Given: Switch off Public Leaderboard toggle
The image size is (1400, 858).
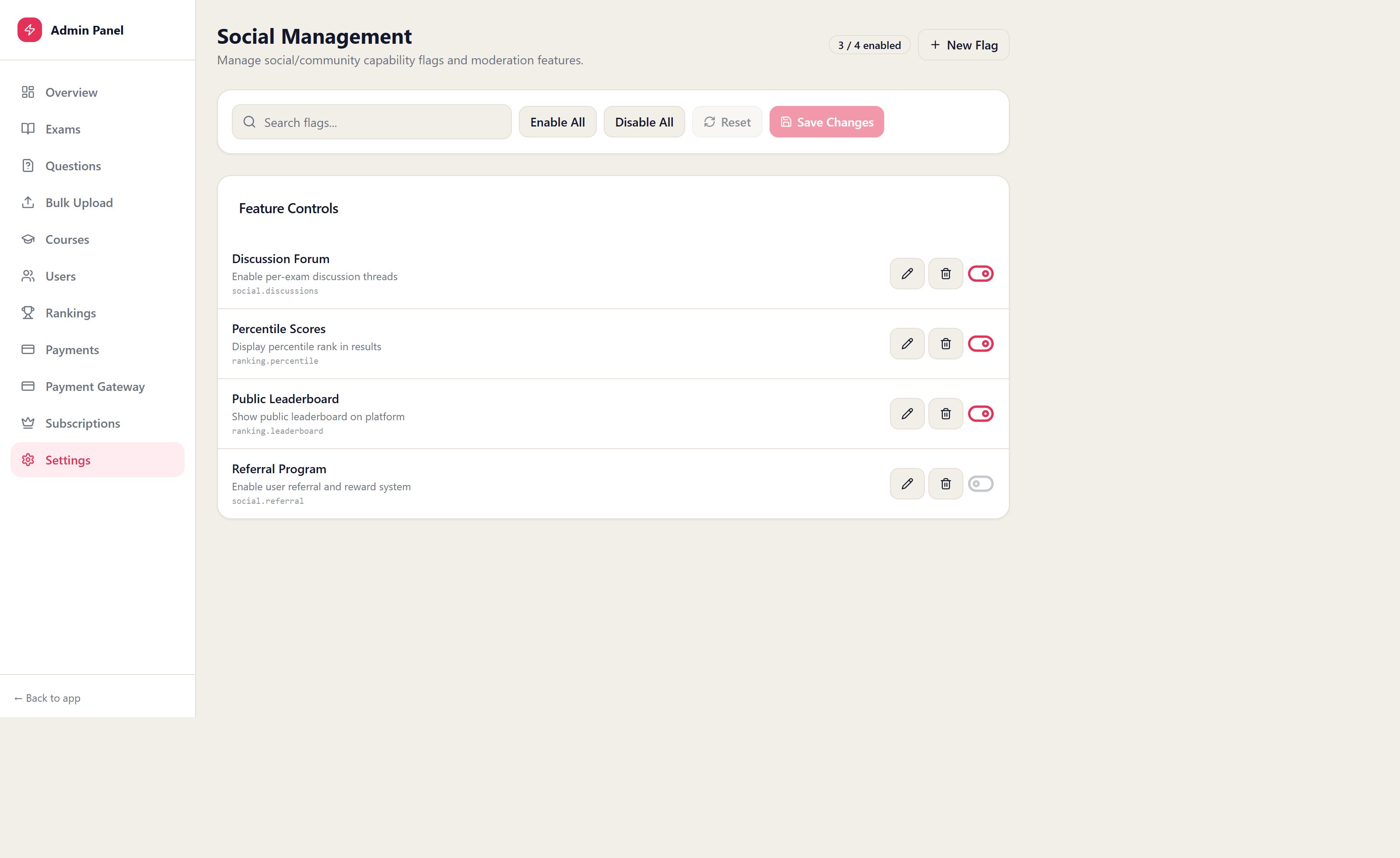Looking at the screenshot, I should (x=980, y=413).
